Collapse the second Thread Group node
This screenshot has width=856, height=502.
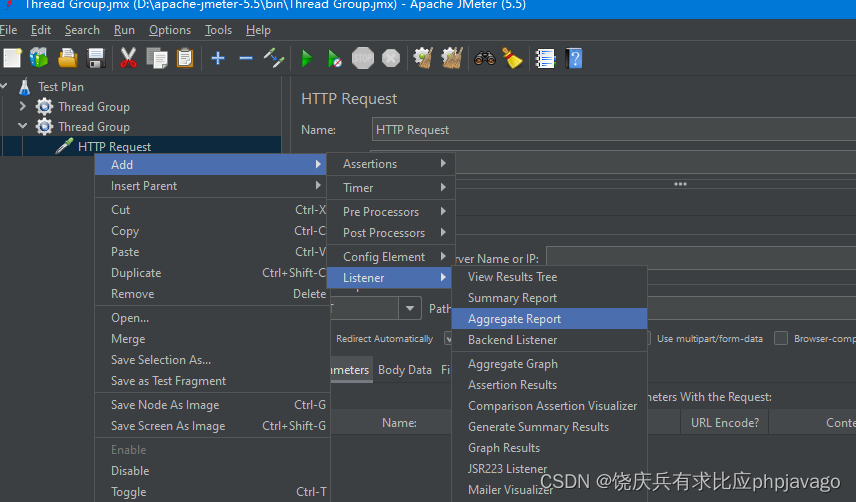(23, 126)
